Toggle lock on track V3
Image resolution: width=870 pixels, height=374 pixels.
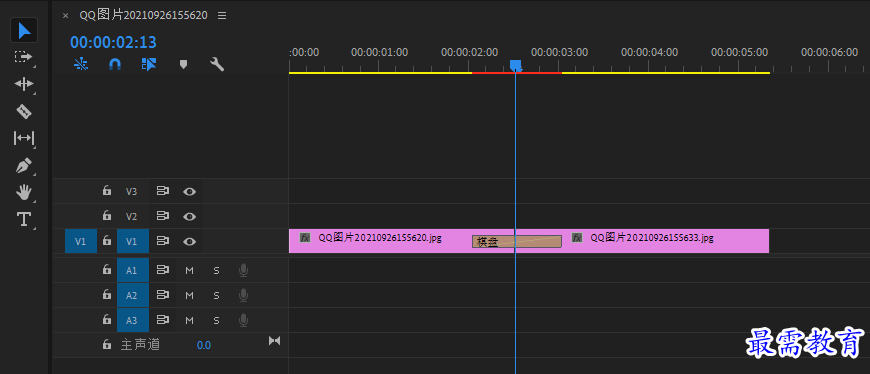pos(107,191)
